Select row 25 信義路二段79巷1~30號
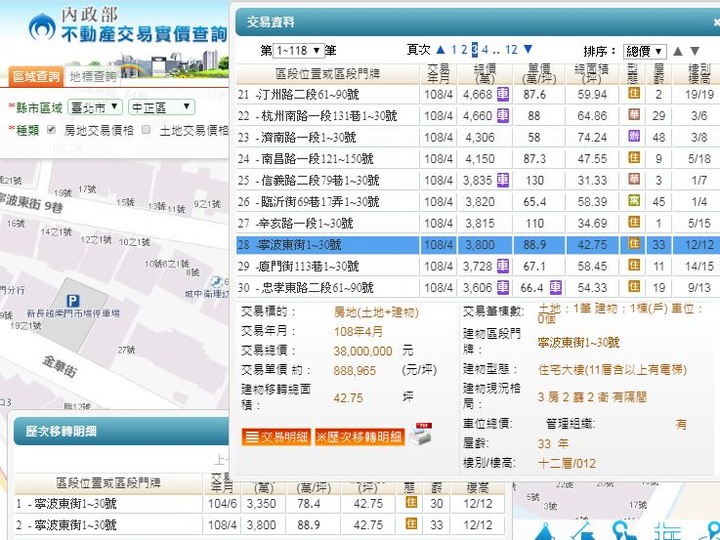Image resolution: width=720 pixels, height=540 pixels. tap(478, 180)
